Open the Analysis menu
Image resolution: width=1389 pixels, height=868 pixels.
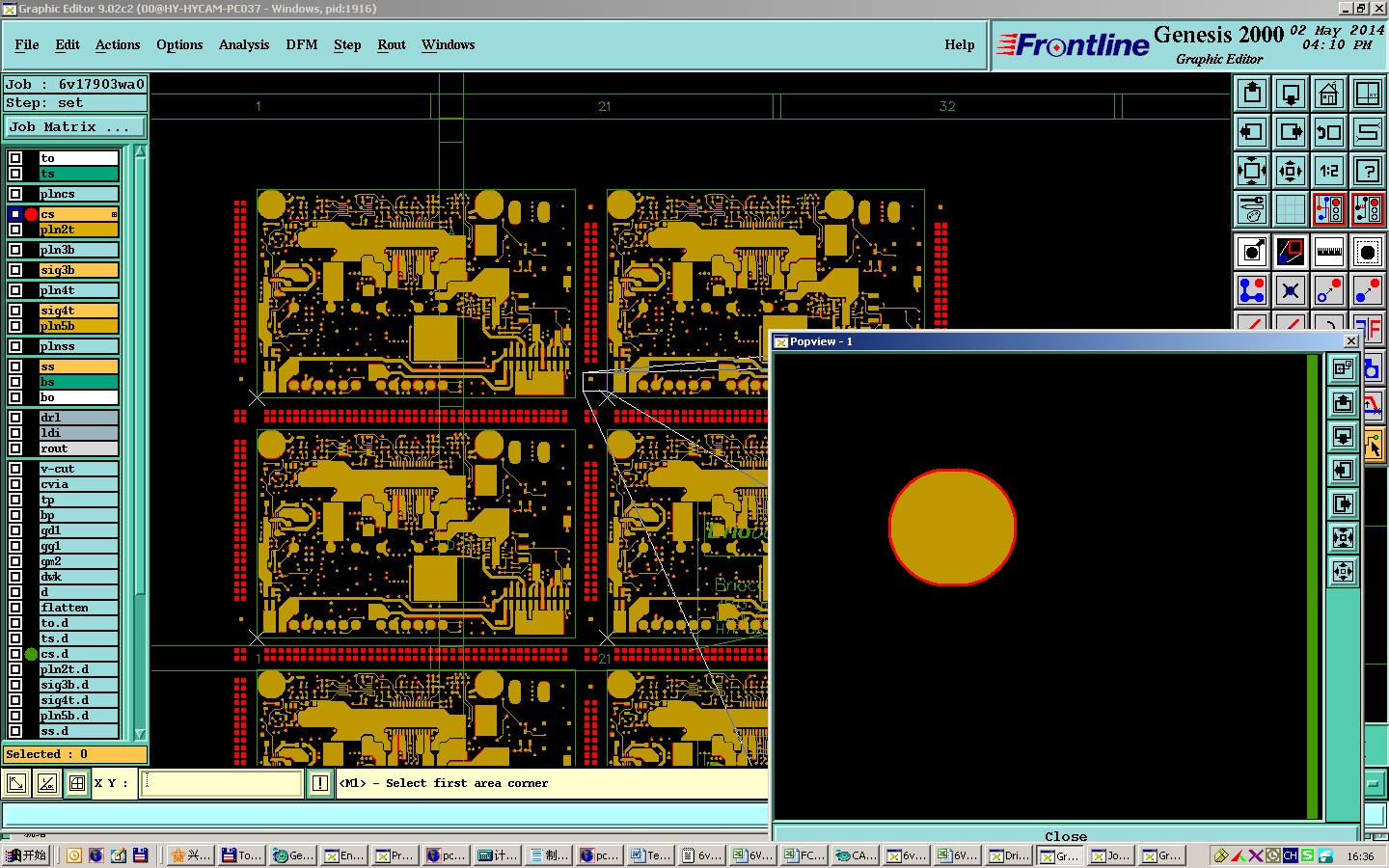coord(244,44)
